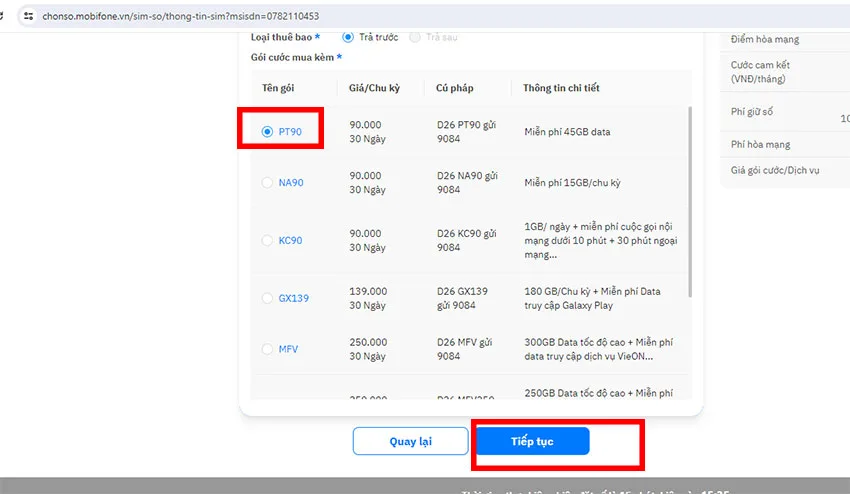Open the MFV package link
The height and width of the screenshot is (494, 850).
coord(288,349)
